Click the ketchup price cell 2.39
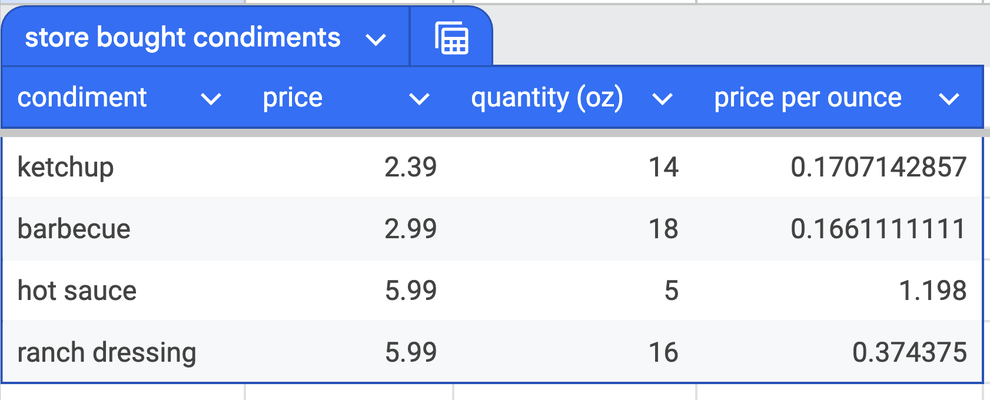 coord(410,167)
